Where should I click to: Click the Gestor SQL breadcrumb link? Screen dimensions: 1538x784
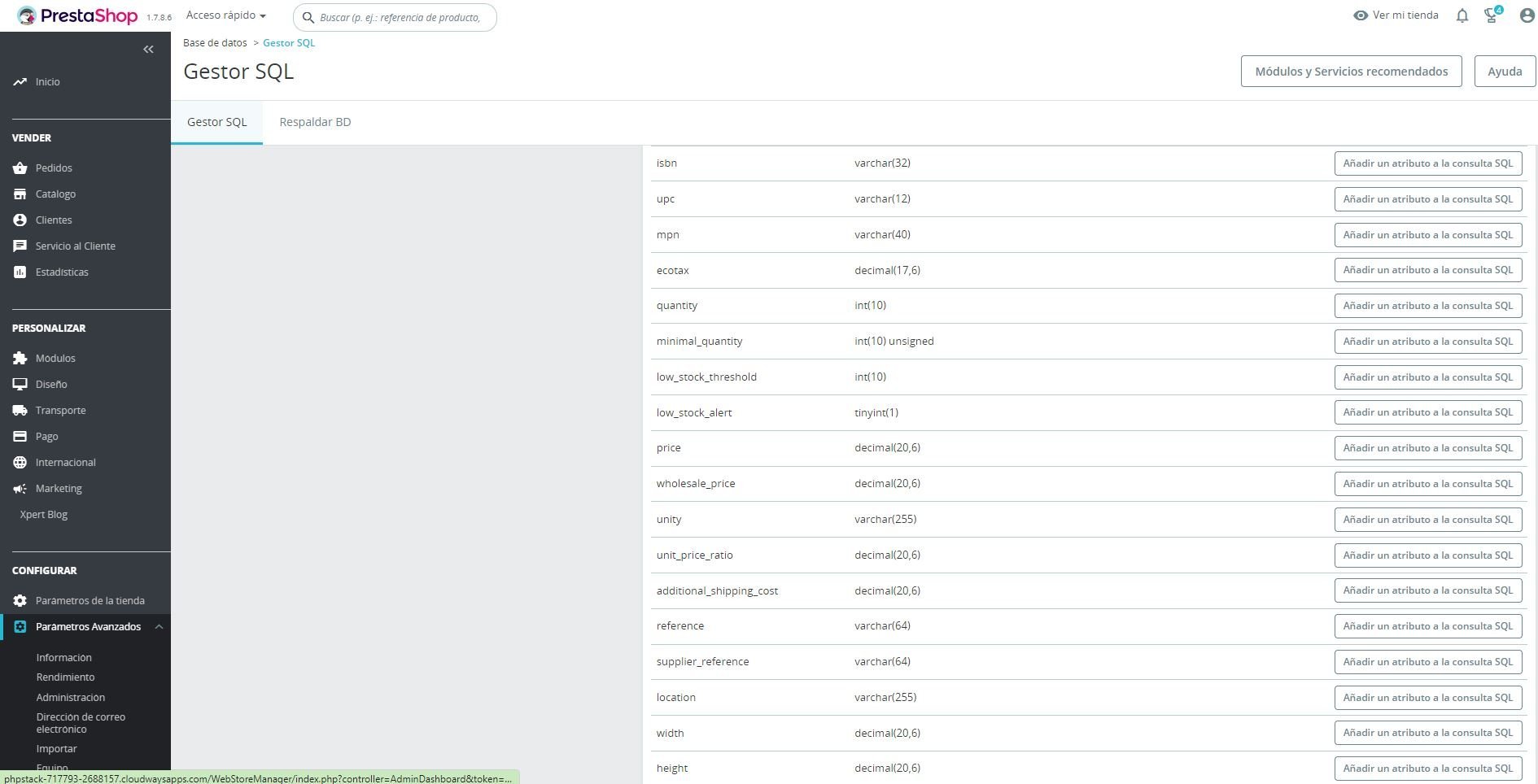click(x=289, y=43)
